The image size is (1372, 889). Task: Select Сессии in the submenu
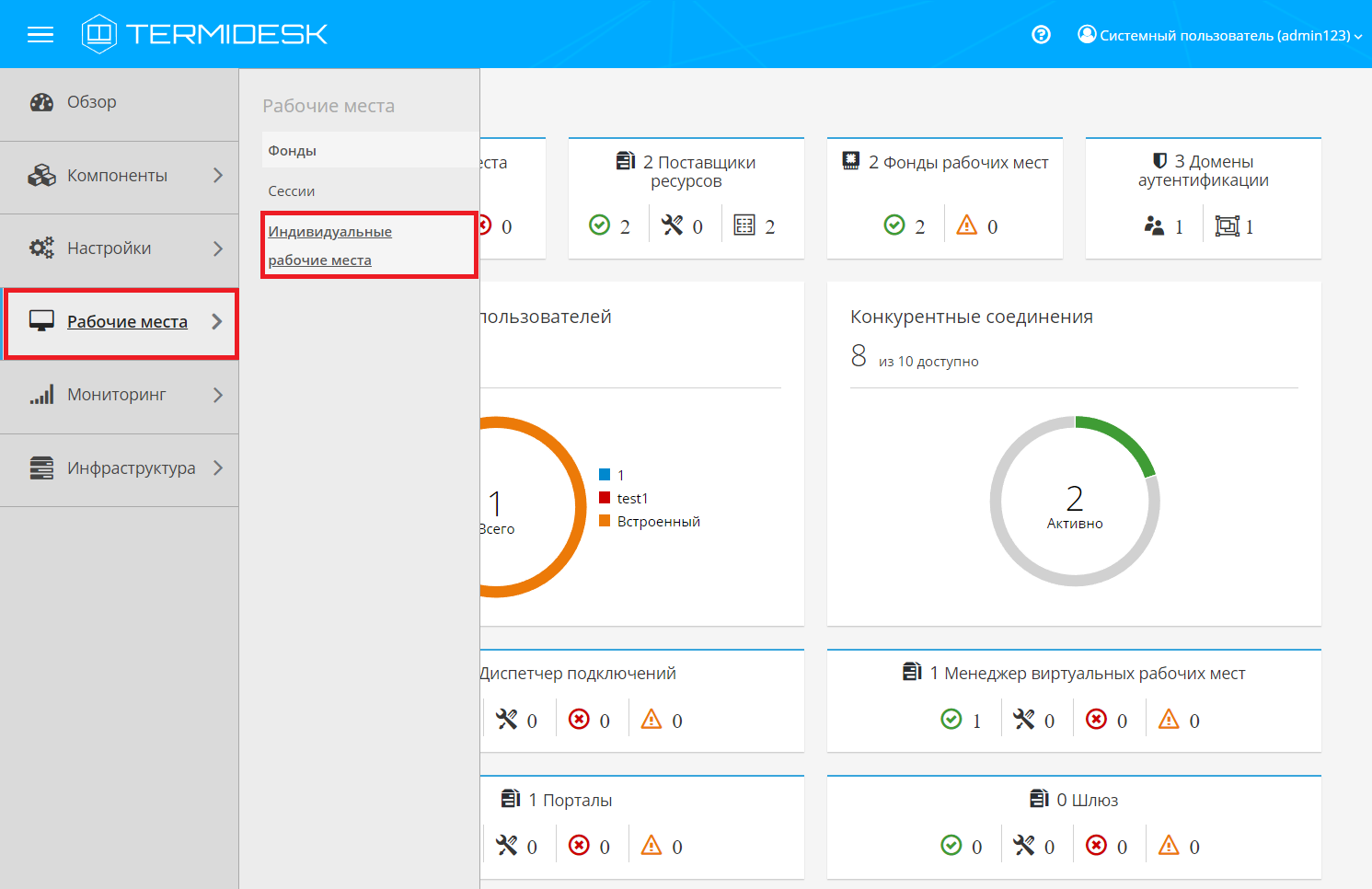coord(292,191)
